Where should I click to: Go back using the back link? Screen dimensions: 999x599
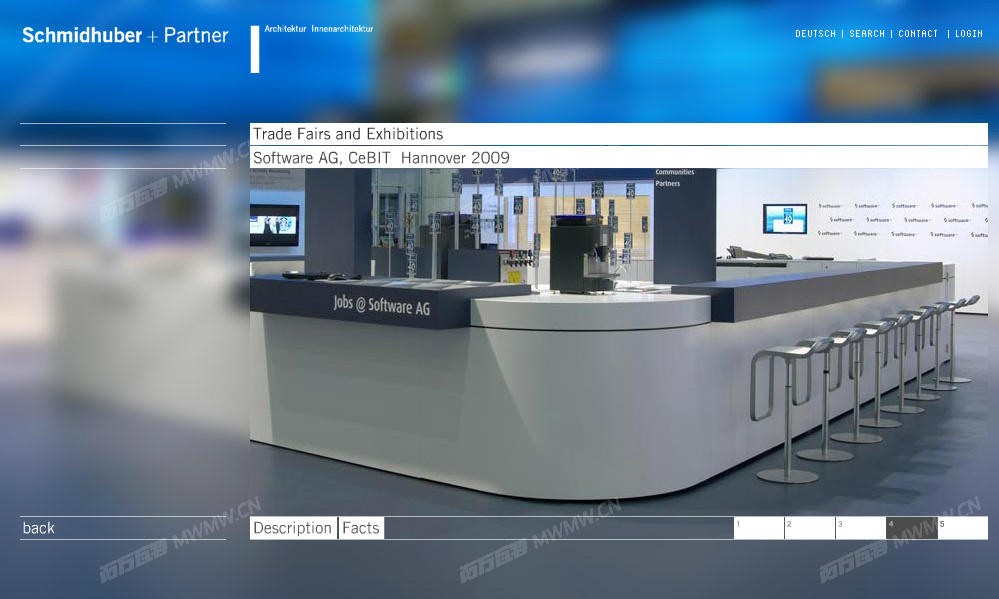[x=38, y=528]
